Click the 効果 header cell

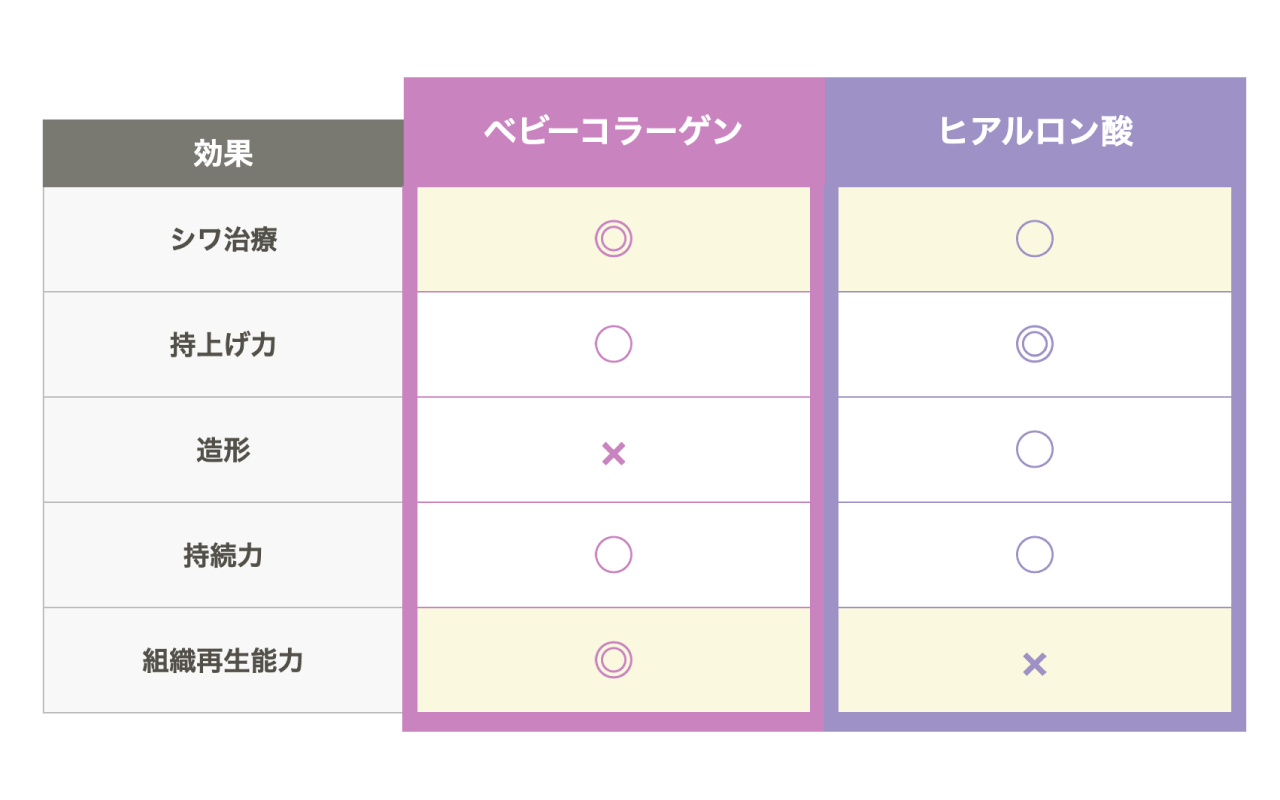223,154
